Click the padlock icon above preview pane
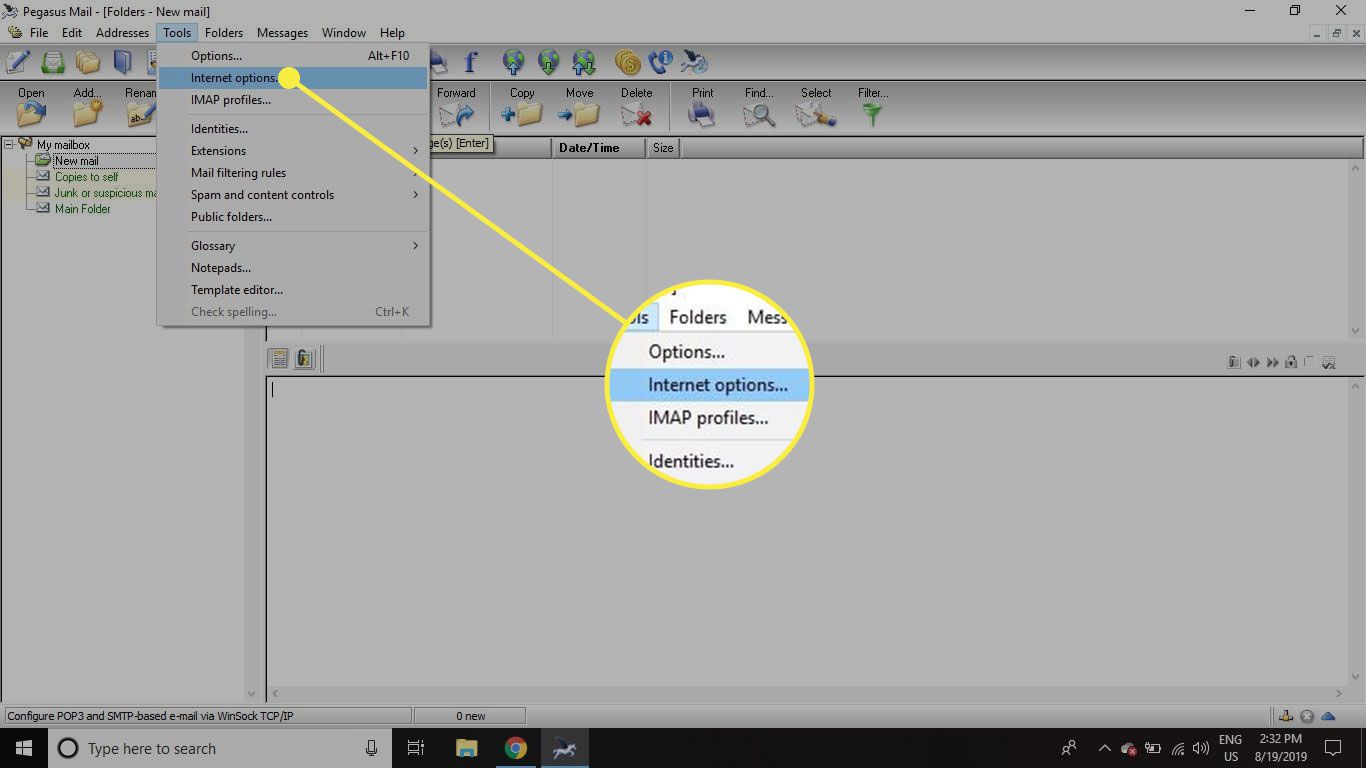 pos(1291,362)
